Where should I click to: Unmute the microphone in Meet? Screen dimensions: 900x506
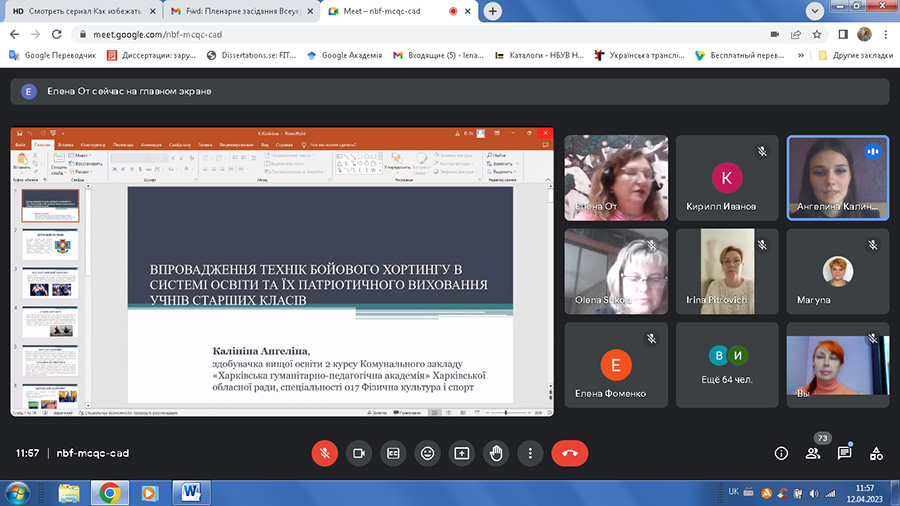click(324, 453)
